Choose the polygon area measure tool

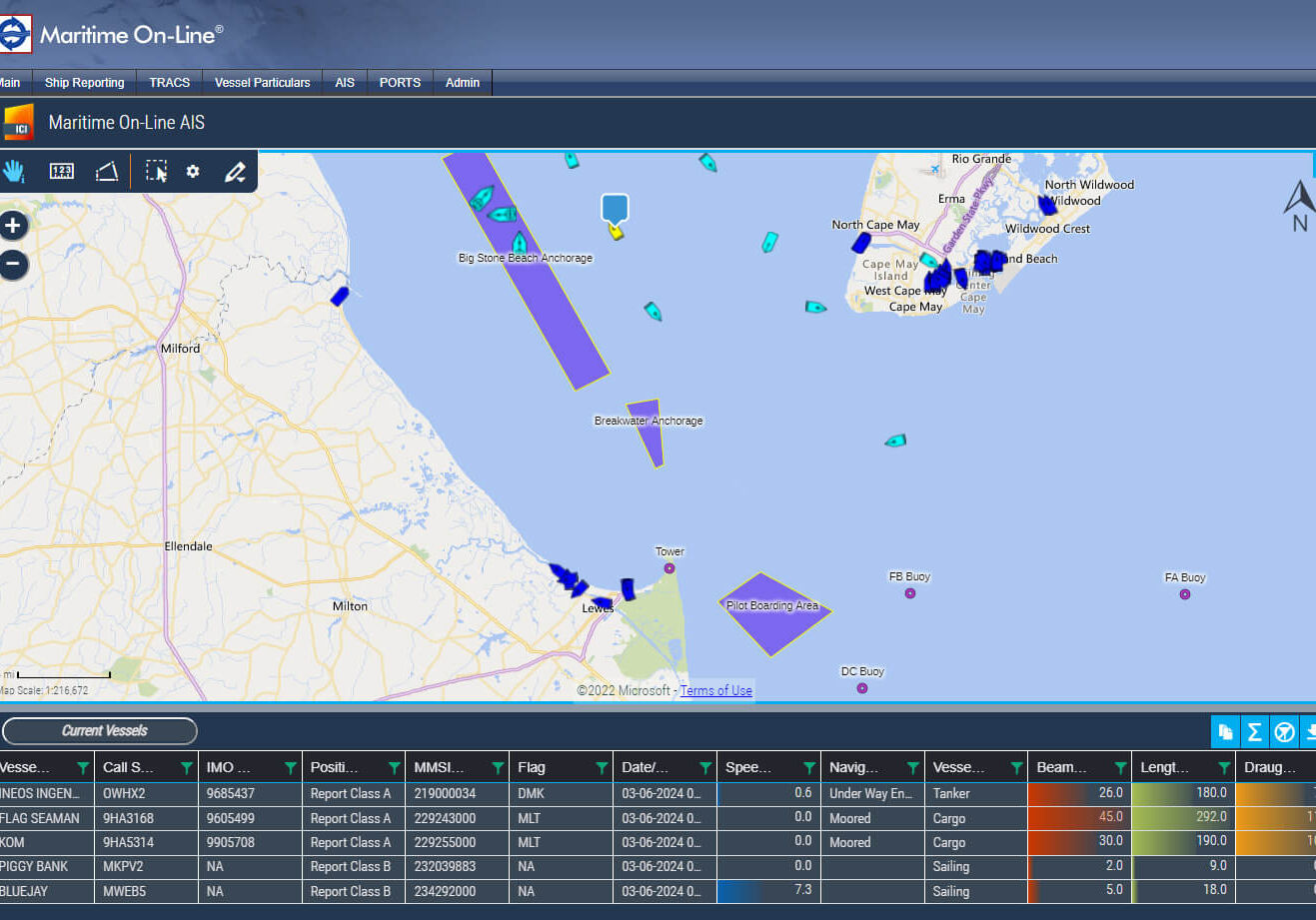107,172
